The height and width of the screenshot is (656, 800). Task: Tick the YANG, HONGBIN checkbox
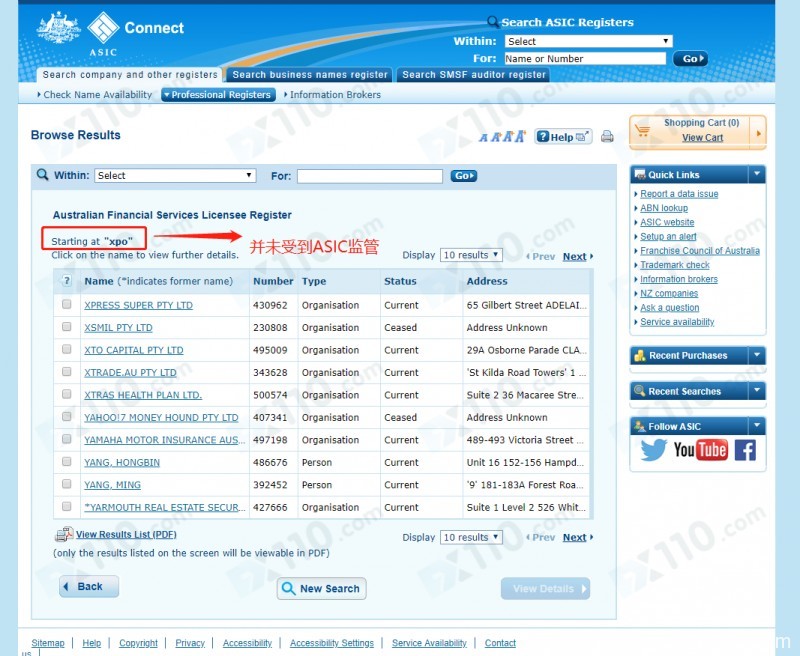66,461
